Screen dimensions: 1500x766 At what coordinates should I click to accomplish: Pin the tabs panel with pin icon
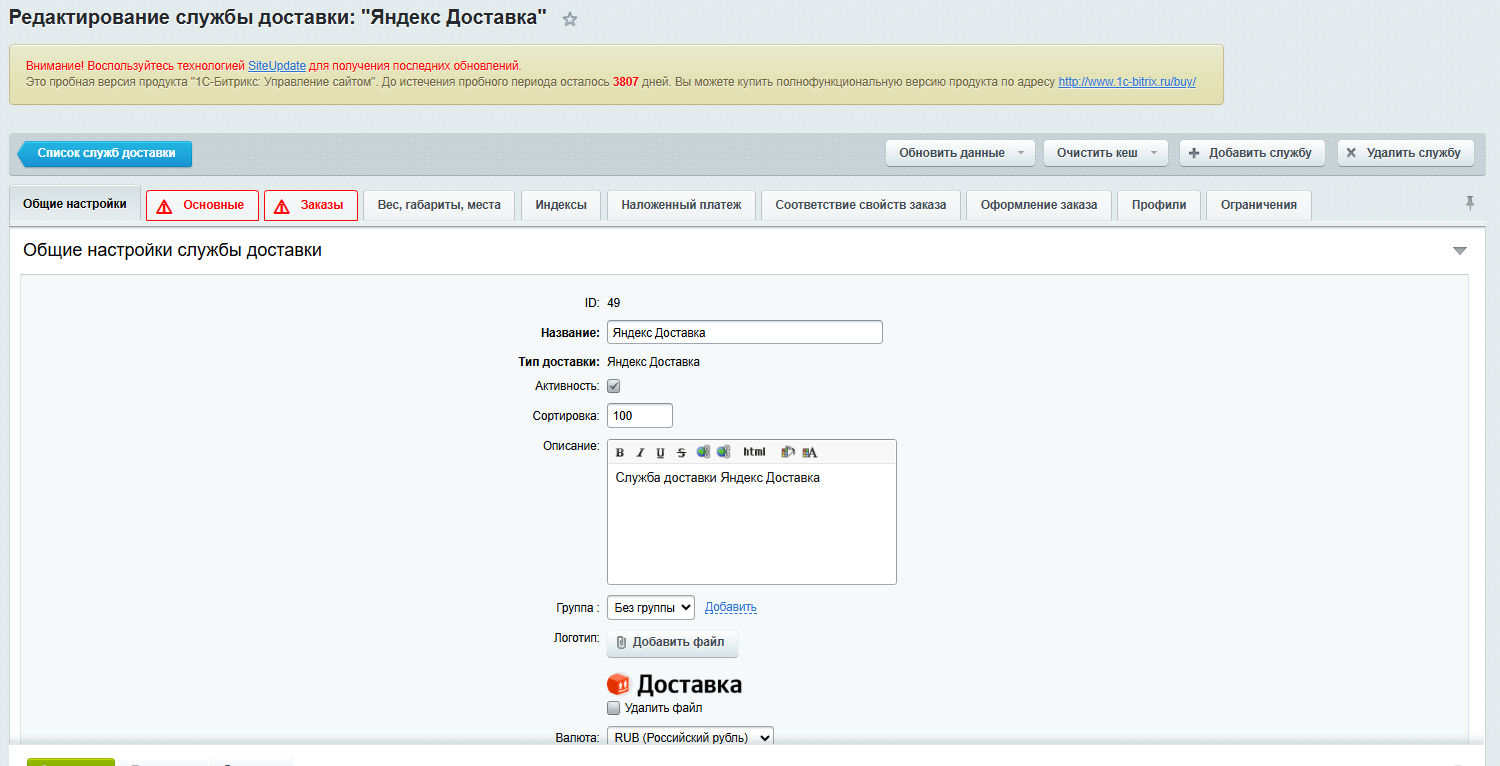[1470, 203]
